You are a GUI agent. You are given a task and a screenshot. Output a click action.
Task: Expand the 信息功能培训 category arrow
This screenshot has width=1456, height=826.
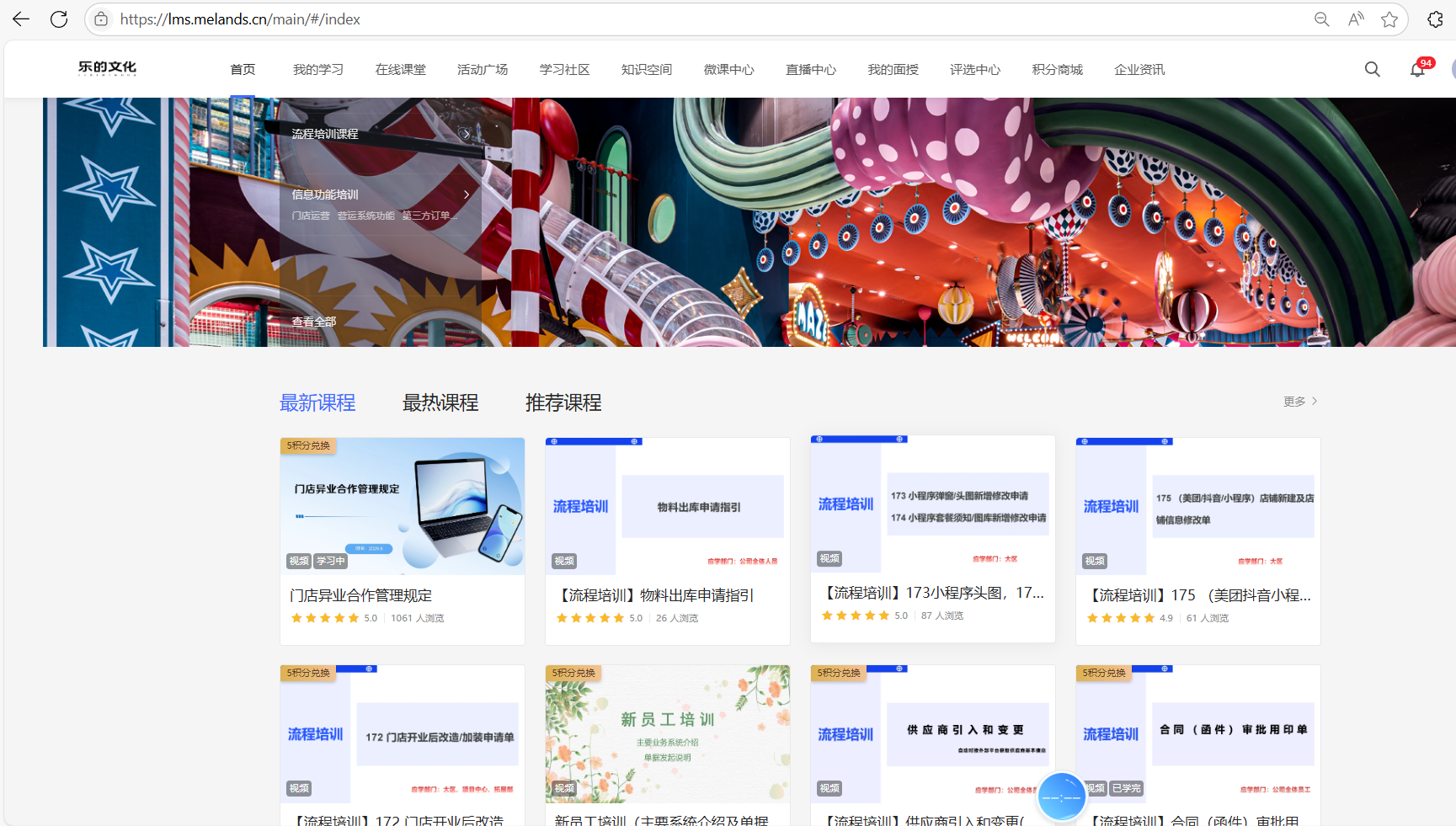click(467, 195)
